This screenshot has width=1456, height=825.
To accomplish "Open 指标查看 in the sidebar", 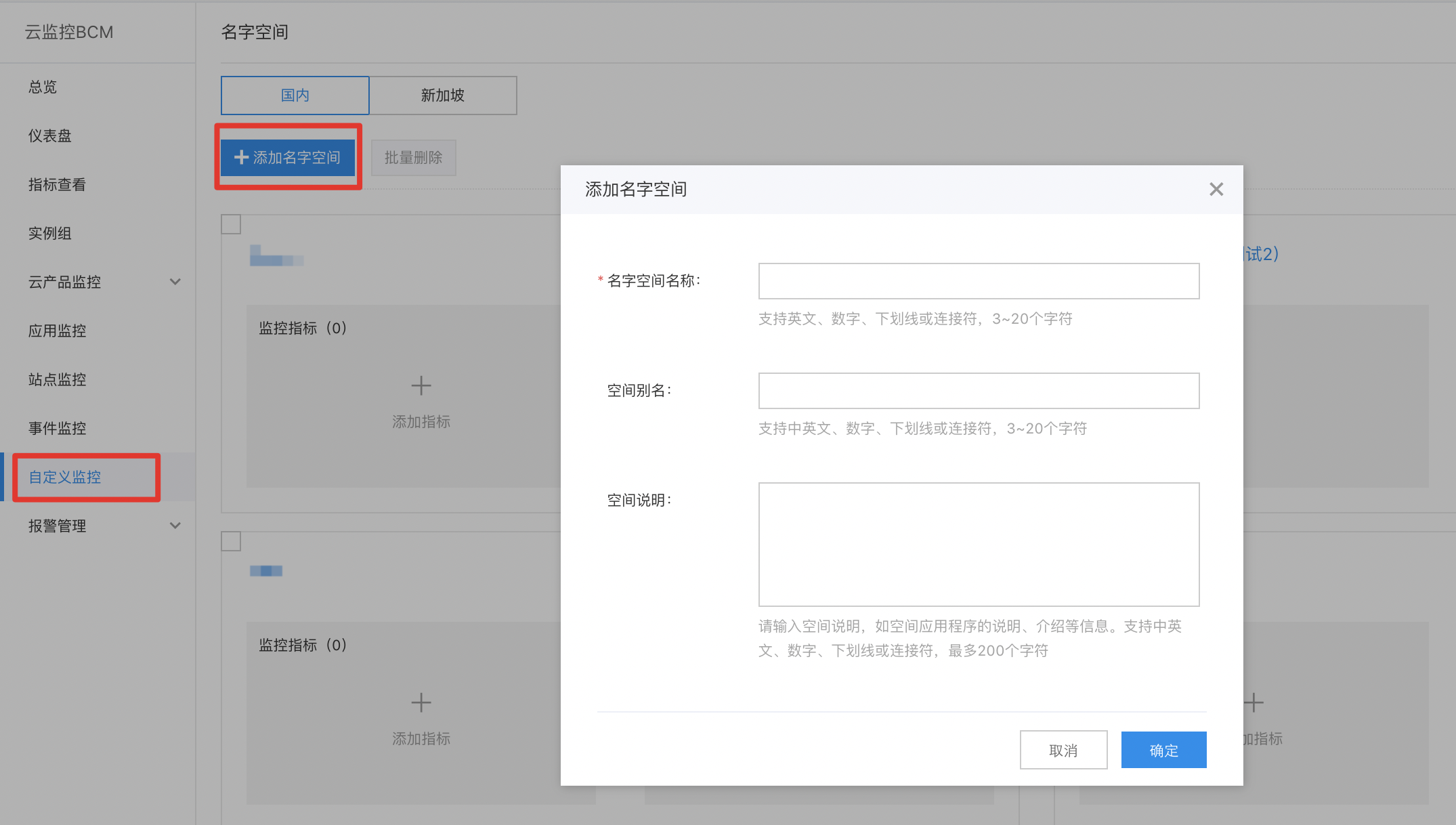I will click(x=57, y=184).
